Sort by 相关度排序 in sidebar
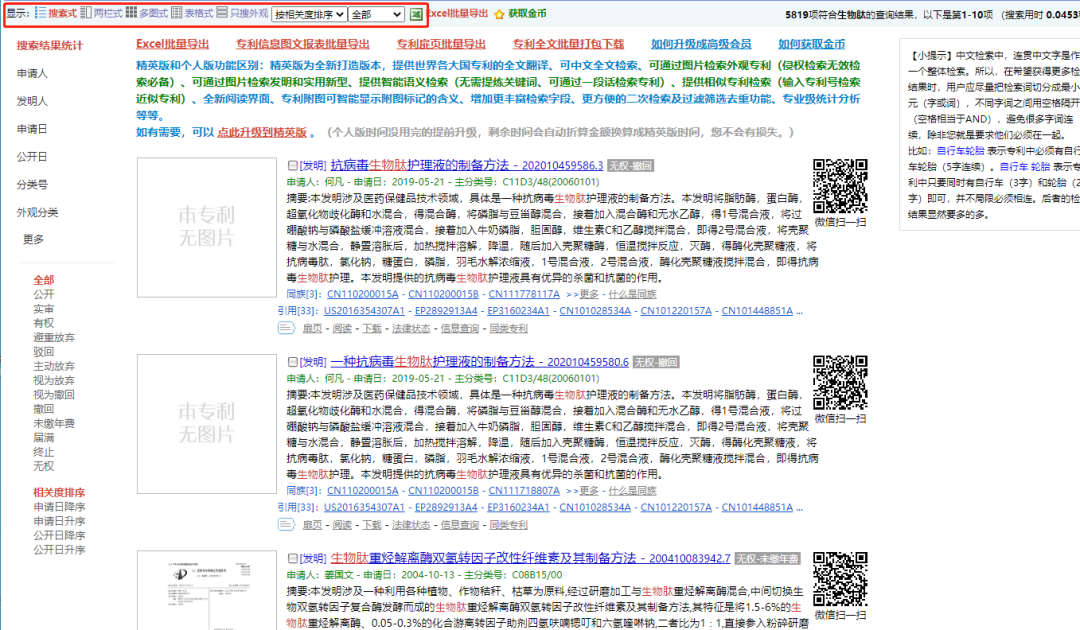 59,492
